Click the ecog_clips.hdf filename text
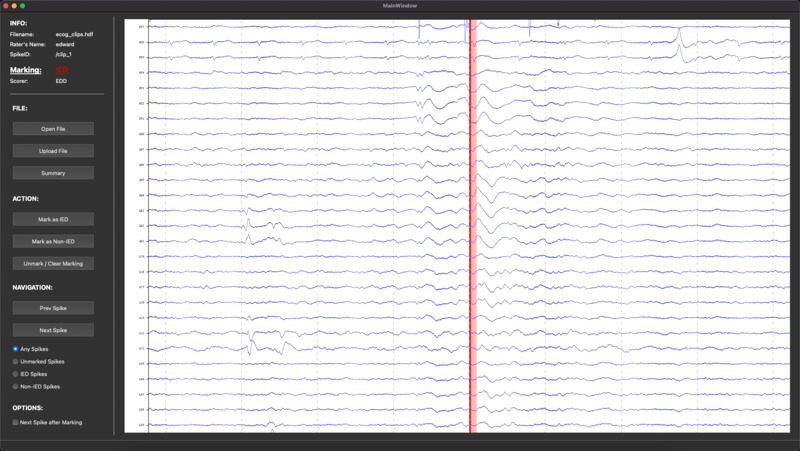The height and width of the screenshot is (451, 800). (74, 34)
